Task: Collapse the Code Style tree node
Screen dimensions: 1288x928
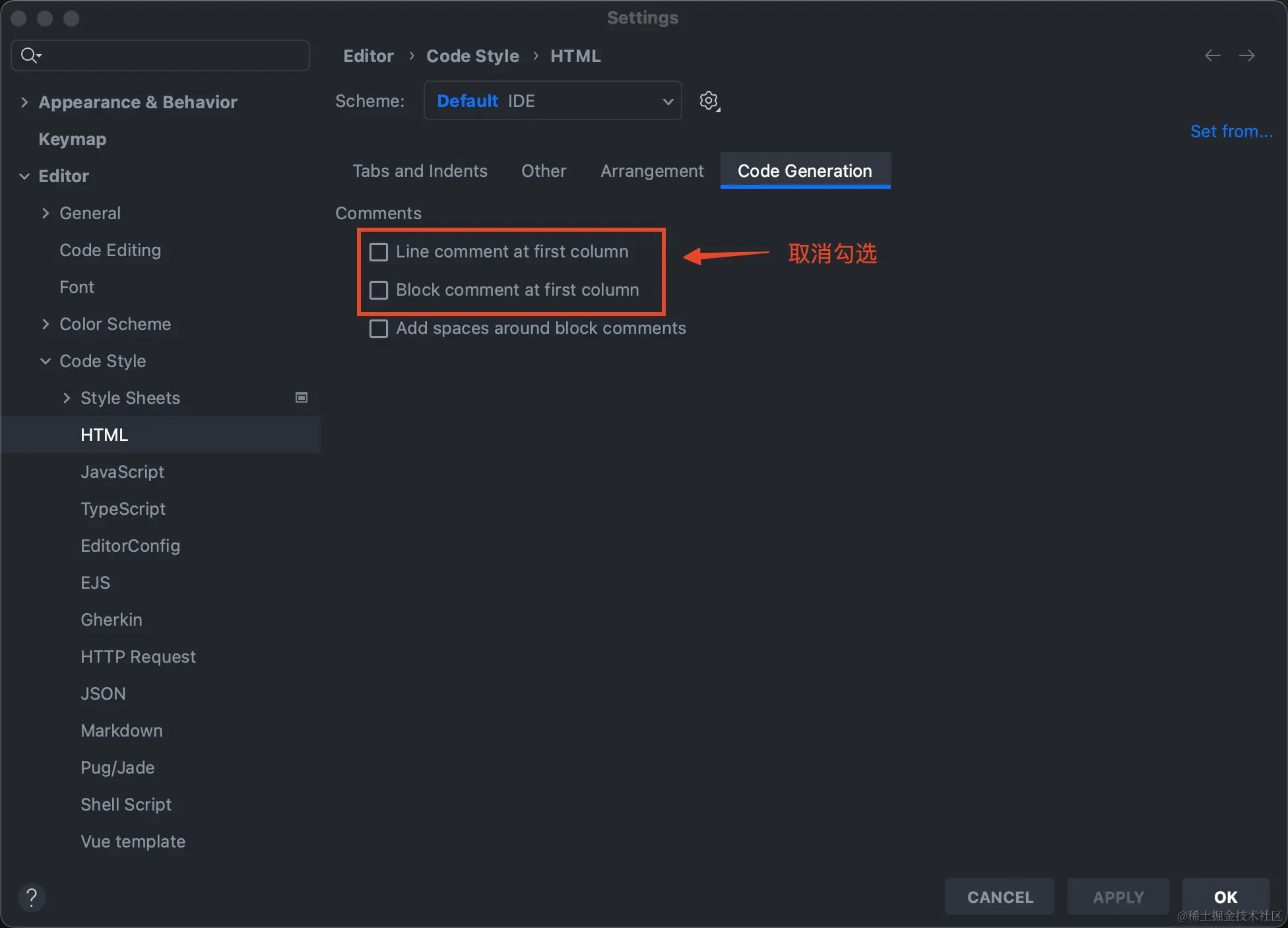Action: [46, 361]
